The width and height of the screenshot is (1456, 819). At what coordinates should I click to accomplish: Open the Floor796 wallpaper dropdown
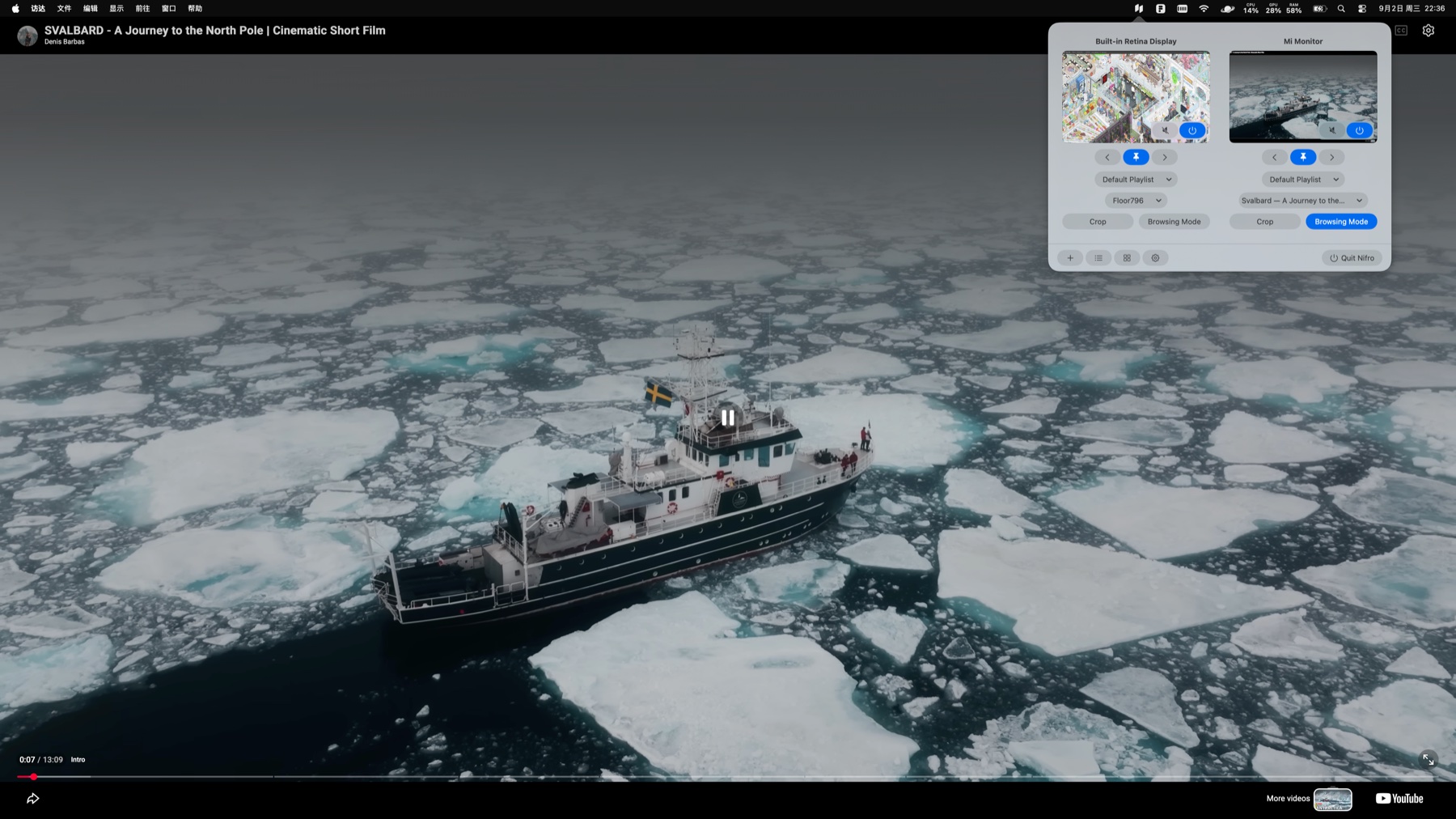point(1136,201)
